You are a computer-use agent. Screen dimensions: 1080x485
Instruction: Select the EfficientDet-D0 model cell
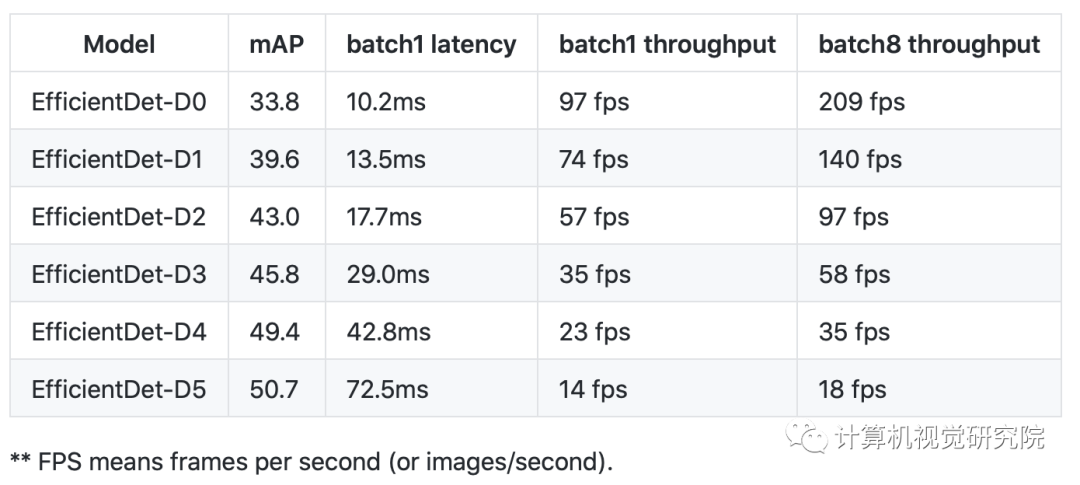119,101
